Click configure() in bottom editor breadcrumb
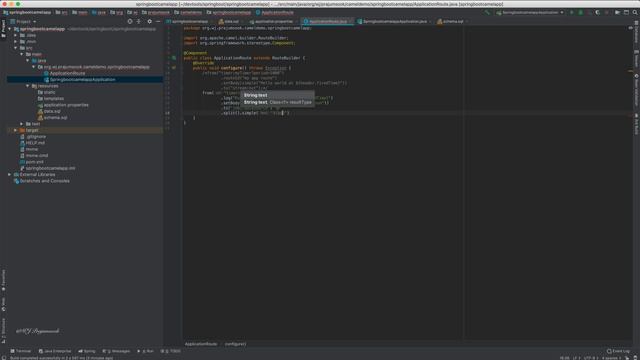Viewport: 640px width, 360px height. click(x=236, y=344)
